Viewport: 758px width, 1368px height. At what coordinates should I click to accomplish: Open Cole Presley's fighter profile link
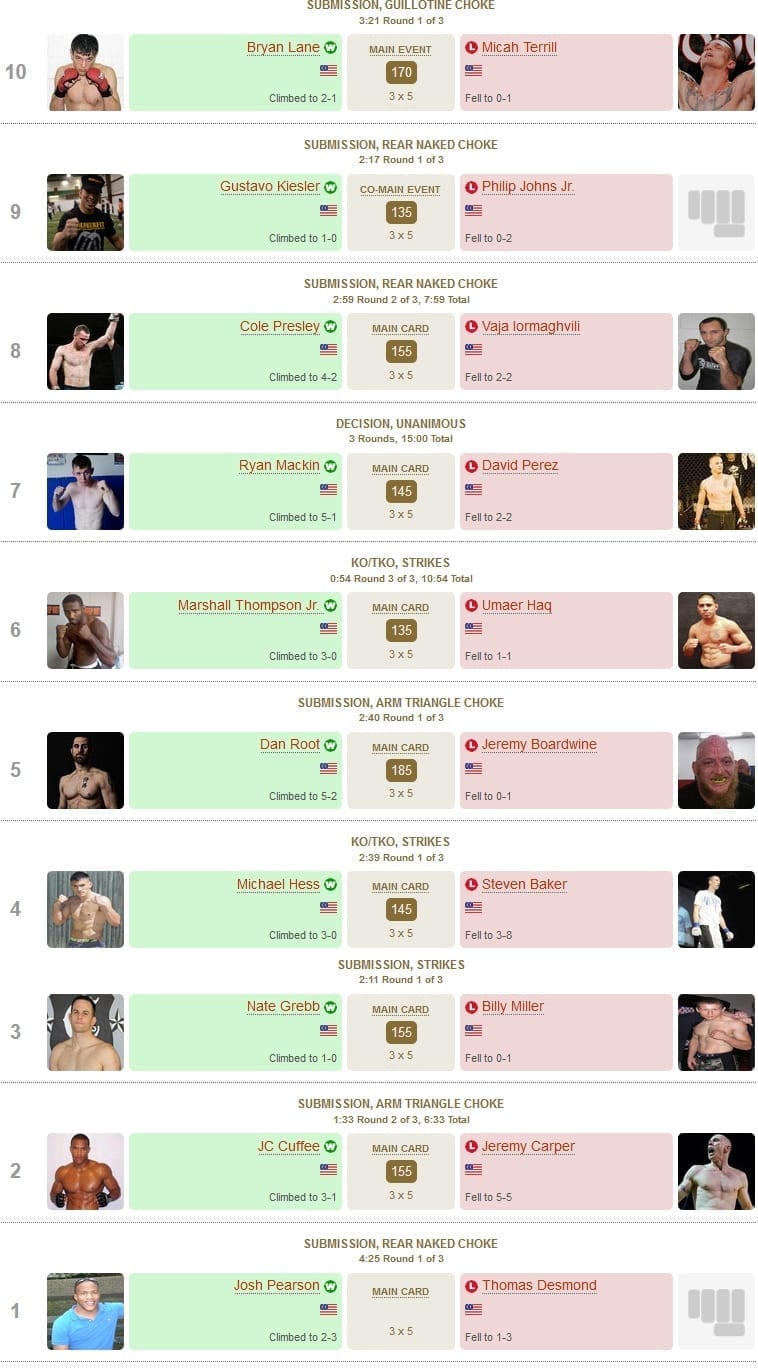pos(280,326)
